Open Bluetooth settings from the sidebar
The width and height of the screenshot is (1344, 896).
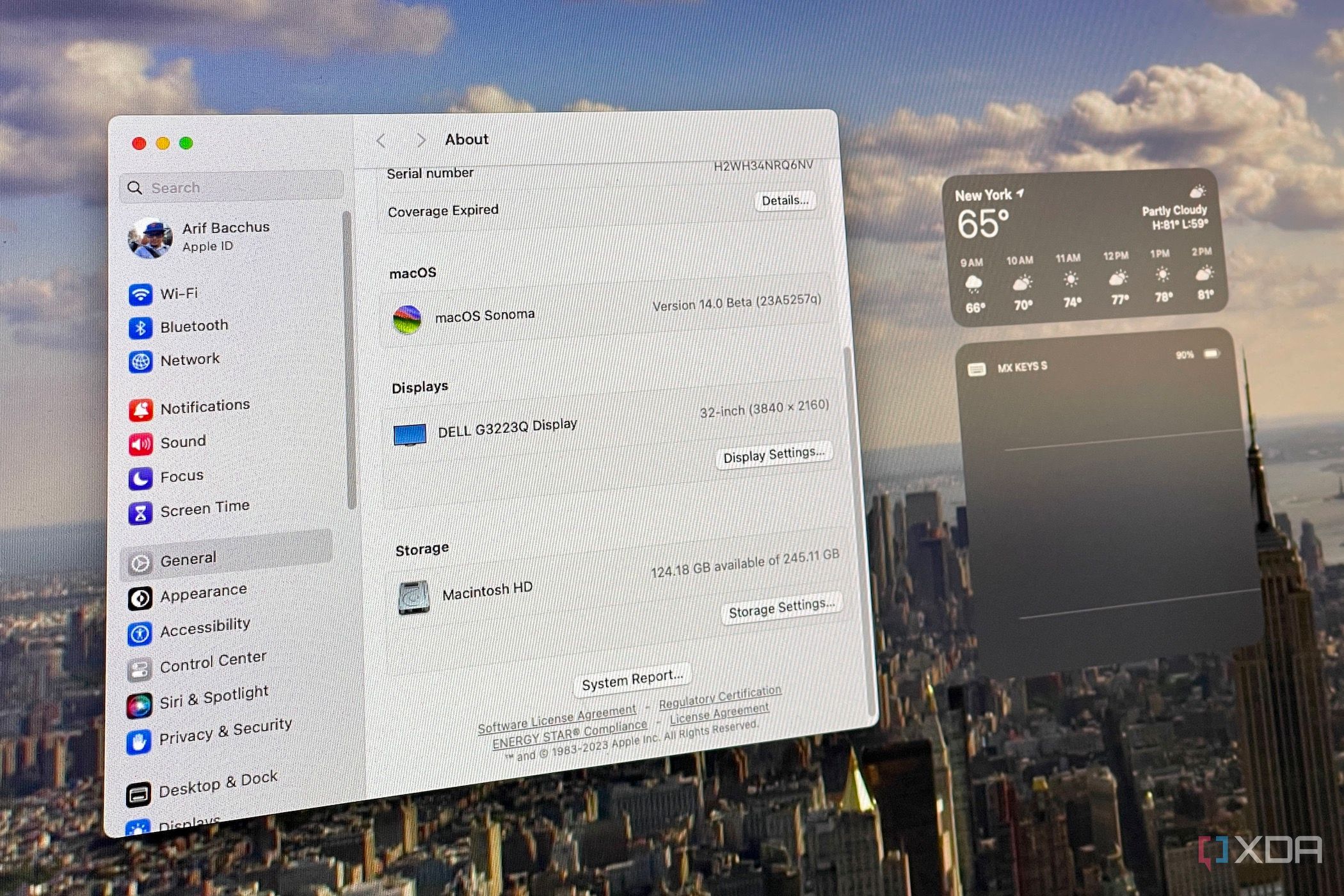[x=141, y=326]
